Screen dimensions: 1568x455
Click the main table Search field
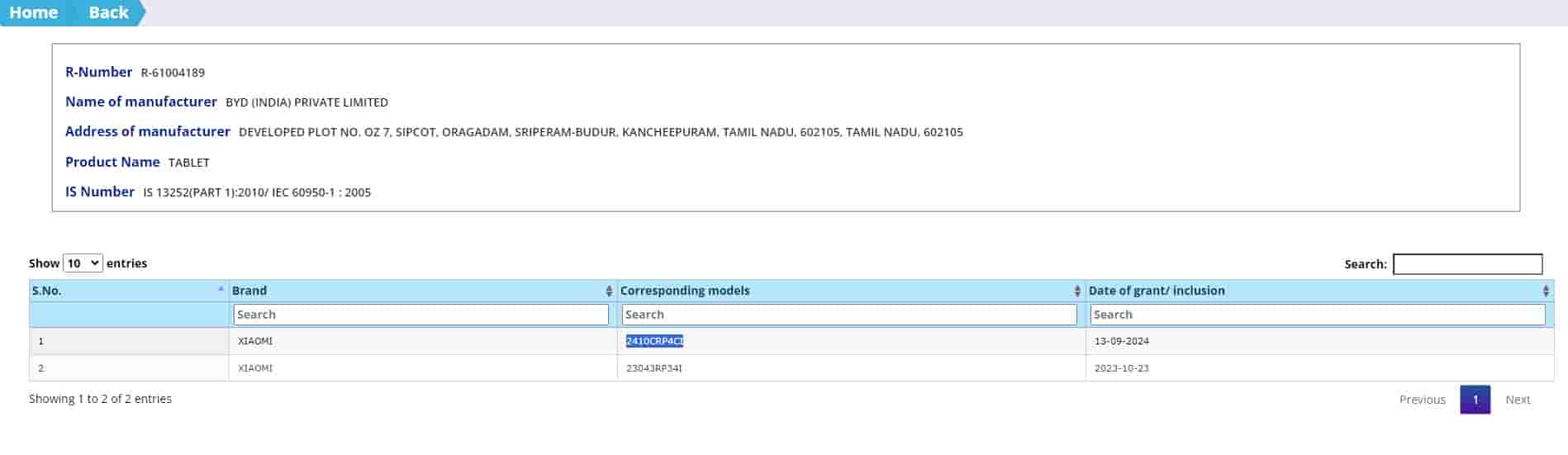click(1467, 264)
